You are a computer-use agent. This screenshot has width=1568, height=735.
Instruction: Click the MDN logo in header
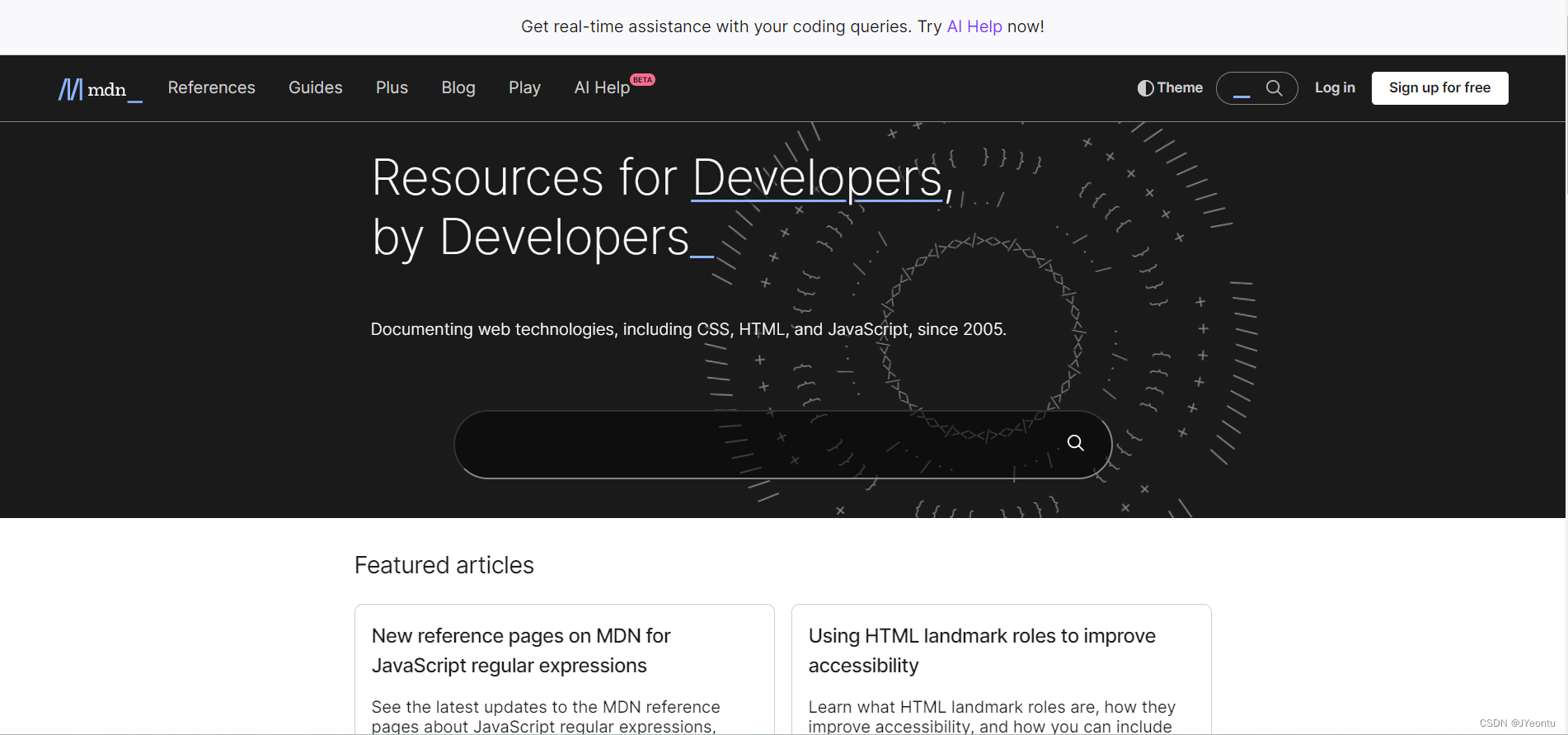100,88
